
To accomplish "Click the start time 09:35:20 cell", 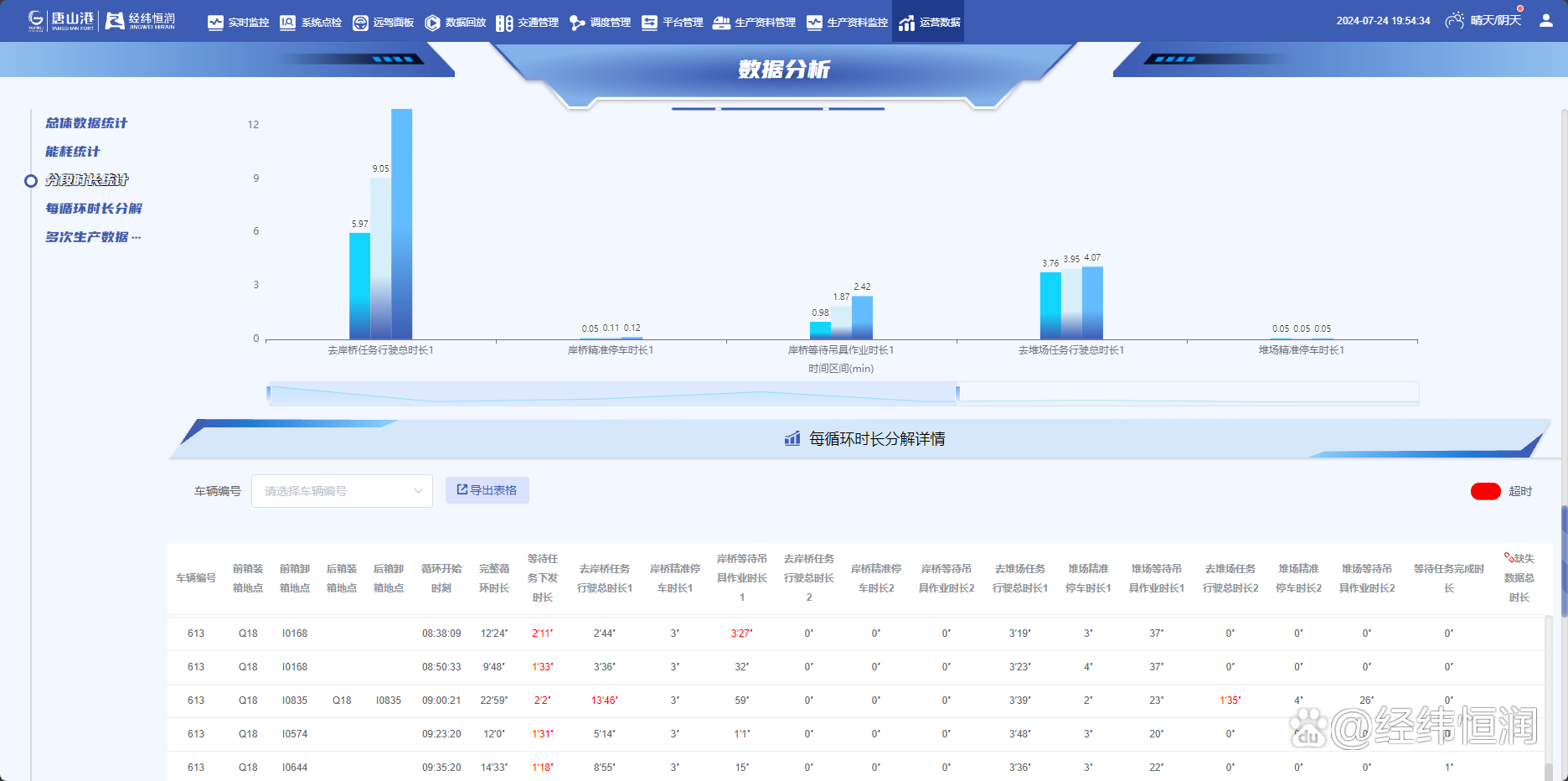I will click(x=441, y=768).
